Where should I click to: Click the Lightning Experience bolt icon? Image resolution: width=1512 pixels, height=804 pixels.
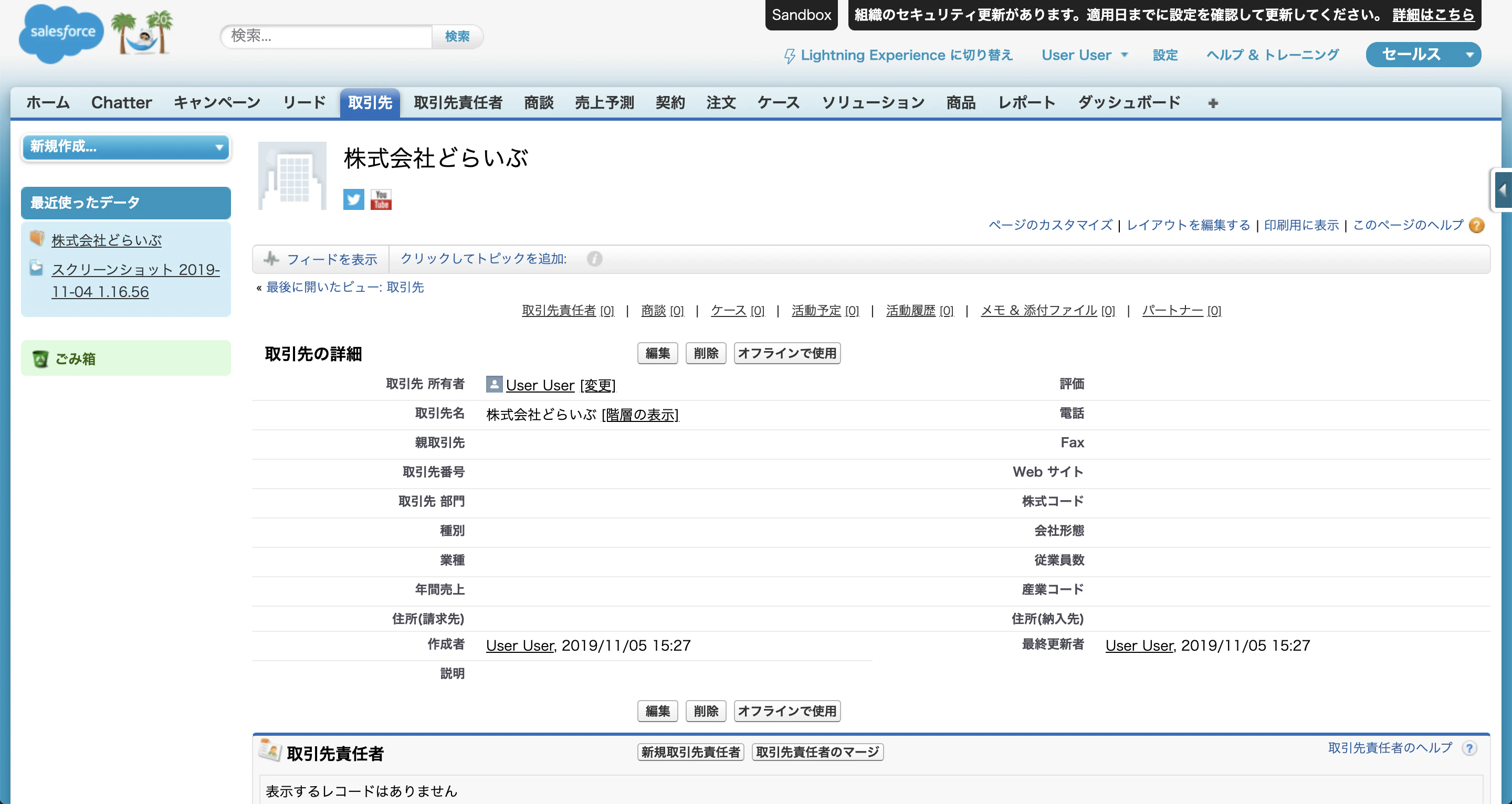[790, 56]
